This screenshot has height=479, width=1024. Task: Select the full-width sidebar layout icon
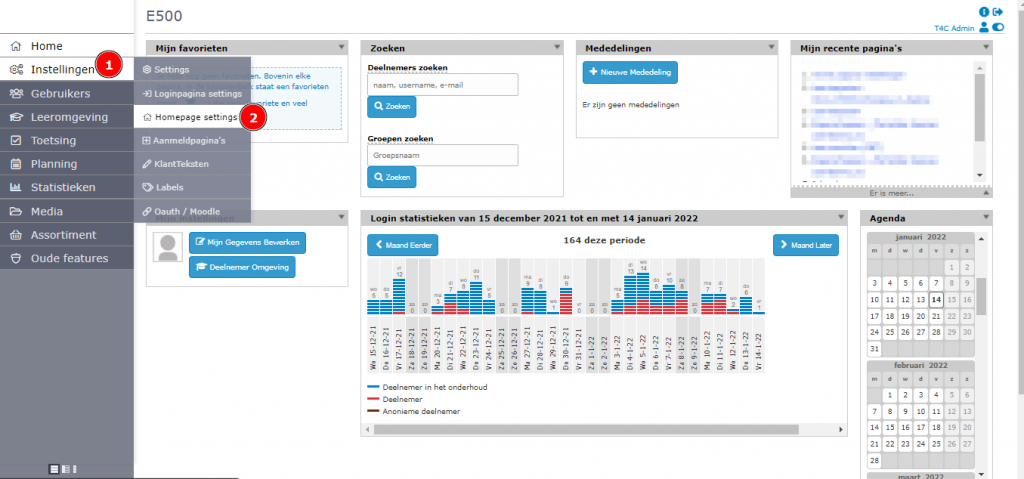(x=54, y=468)
